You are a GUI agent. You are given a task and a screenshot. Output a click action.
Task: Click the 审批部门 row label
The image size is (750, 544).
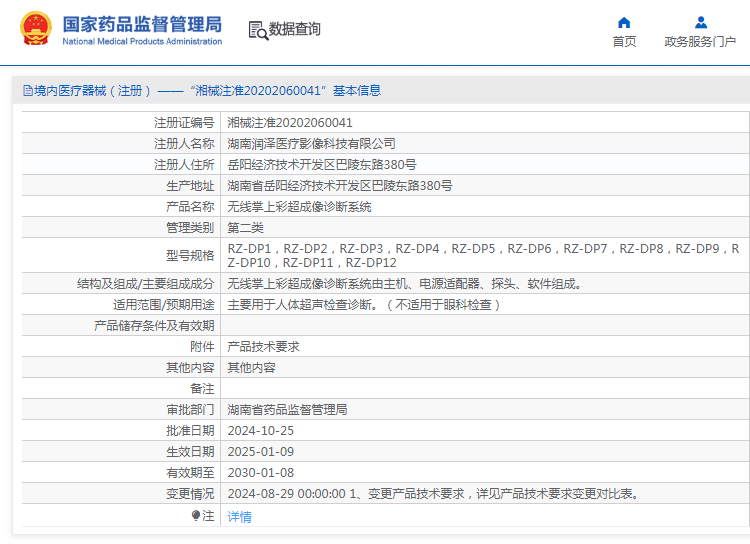click(x=190, y=410)
